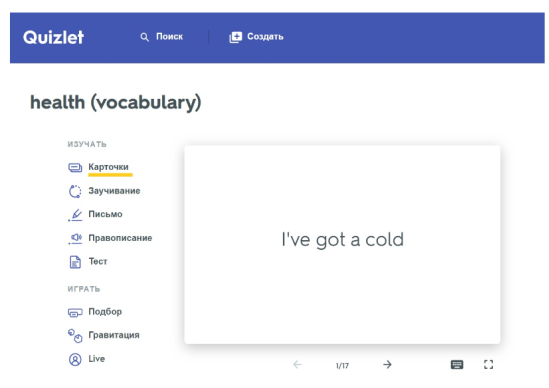Click the Quizlet logo
Viewport: 549px width, 388px height.
[53, 37]
